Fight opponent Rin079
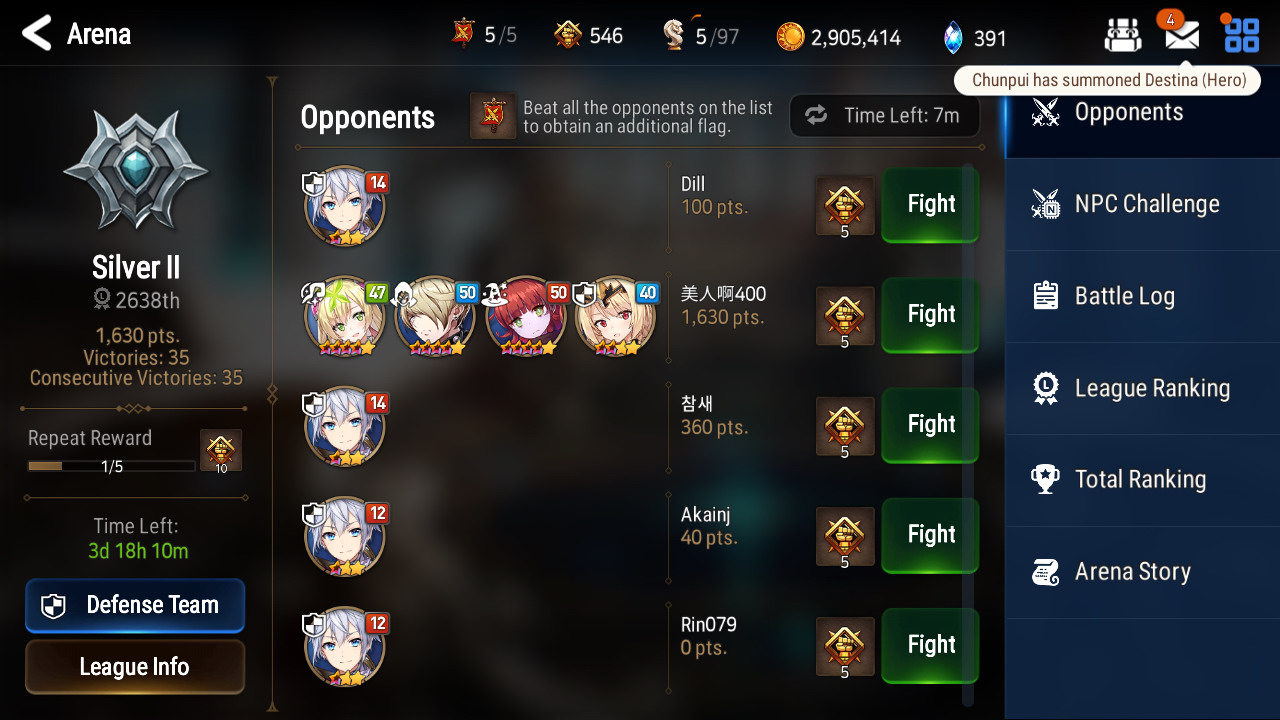This screenshot has height=720, width=1280. pos(930,645)
